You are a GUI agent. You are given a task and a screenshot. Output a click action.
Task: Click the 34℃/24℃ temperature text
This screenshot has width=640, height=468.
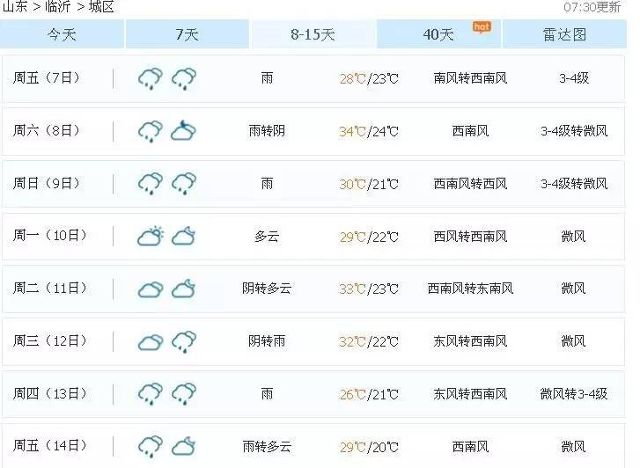(x=369, y=131)
